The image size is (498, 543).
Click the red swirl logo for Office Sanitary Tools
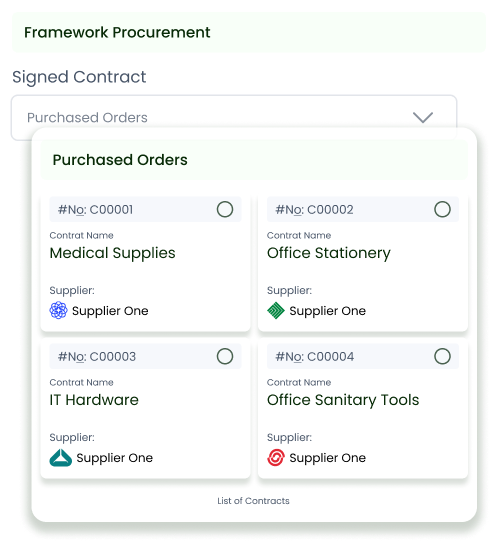276,457
